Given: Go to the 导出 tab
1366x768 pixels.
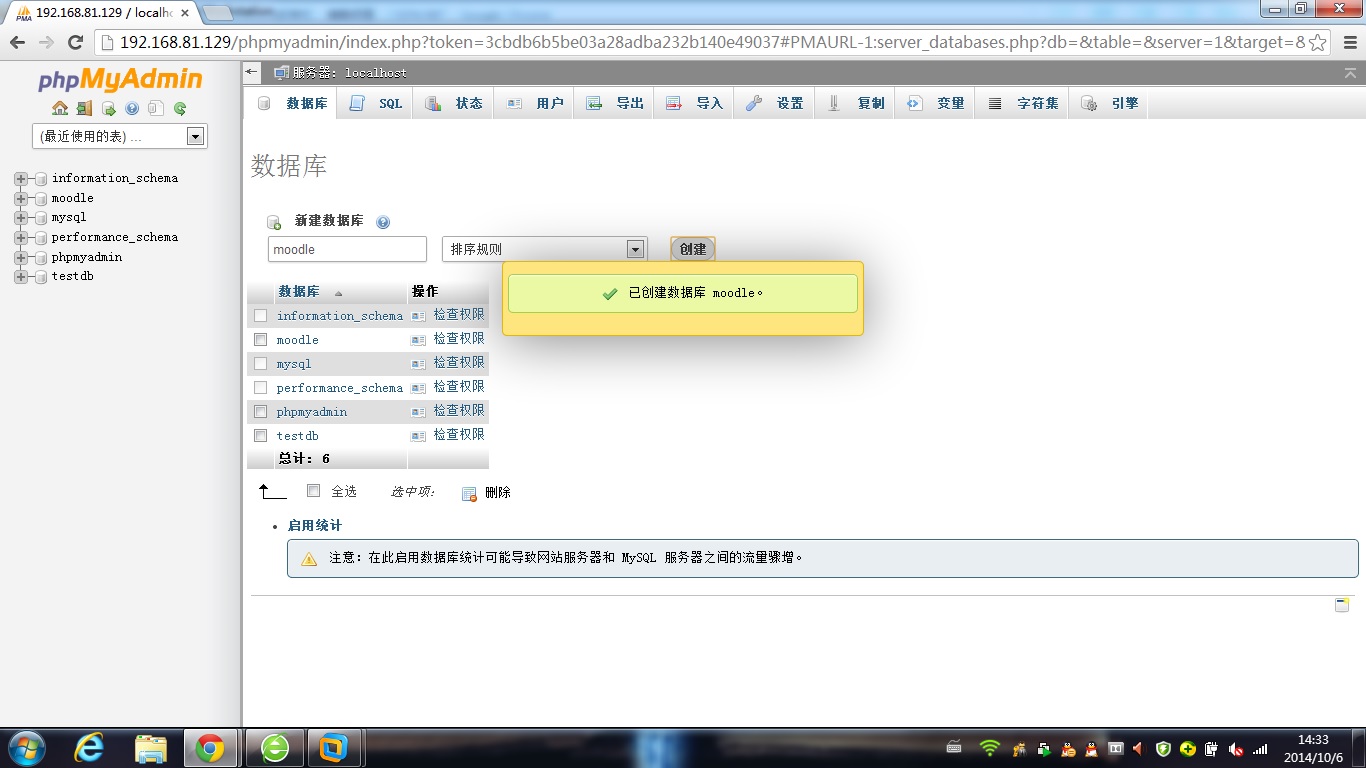Looking at the screenshot, I should [614, 103].
